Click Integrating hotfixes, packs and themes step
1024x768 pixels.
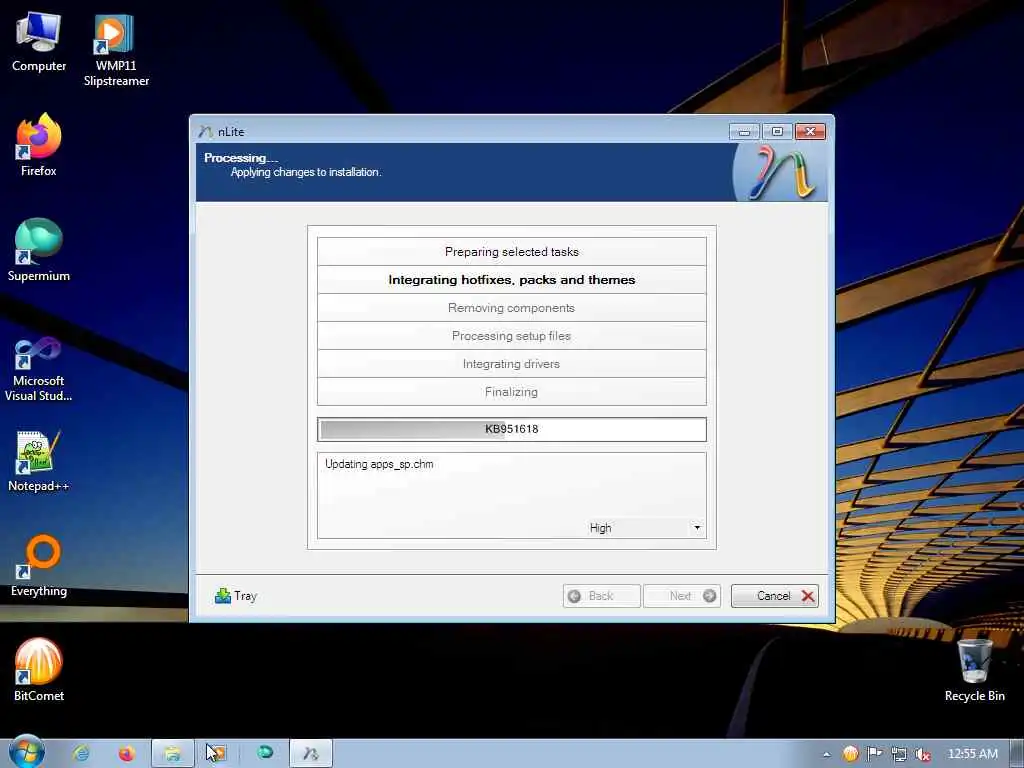(x=511, y=280)
